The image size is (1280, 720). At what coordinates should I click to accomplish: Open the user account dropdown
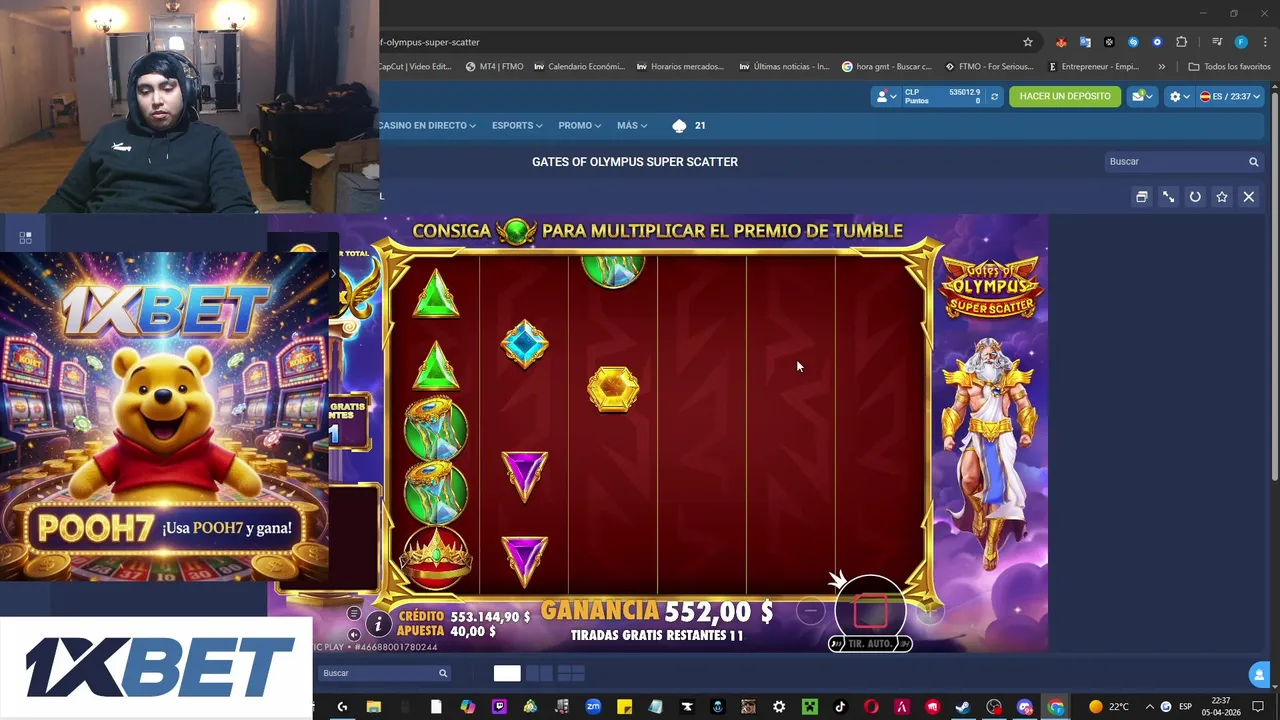coord(886,97)
